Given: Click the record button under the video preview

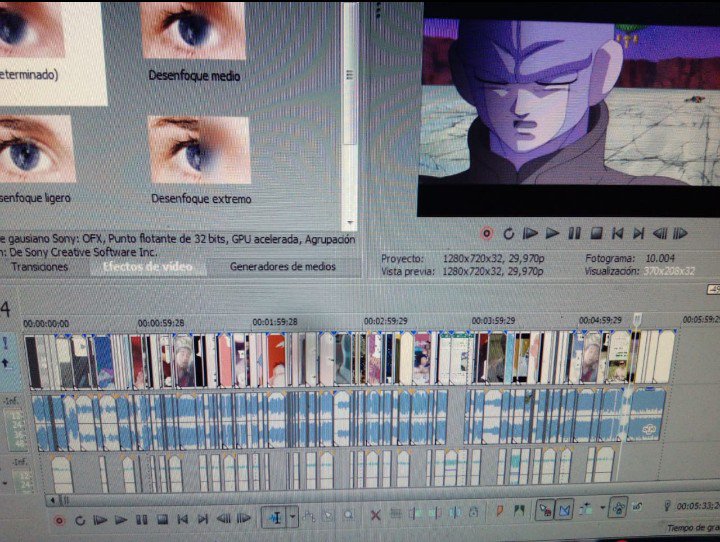Looking at the screenshot, I should point(487,233).
